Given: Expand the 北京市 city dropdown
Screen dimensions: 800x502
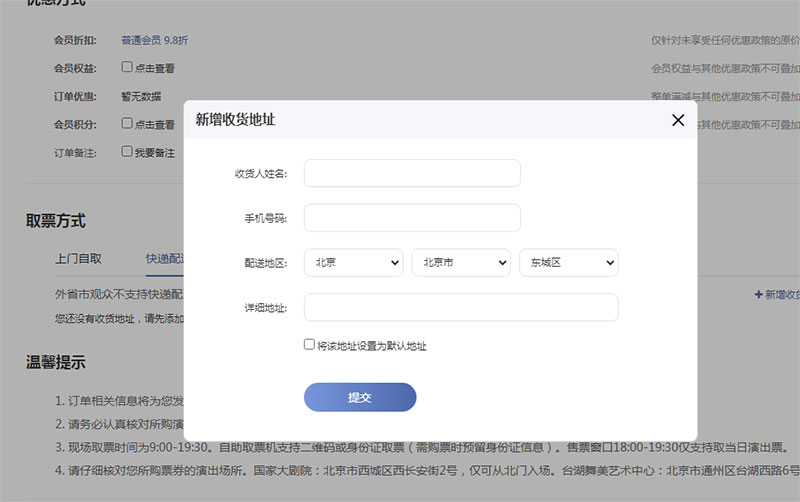Looking at the screenshot, I should click(461, 263).
